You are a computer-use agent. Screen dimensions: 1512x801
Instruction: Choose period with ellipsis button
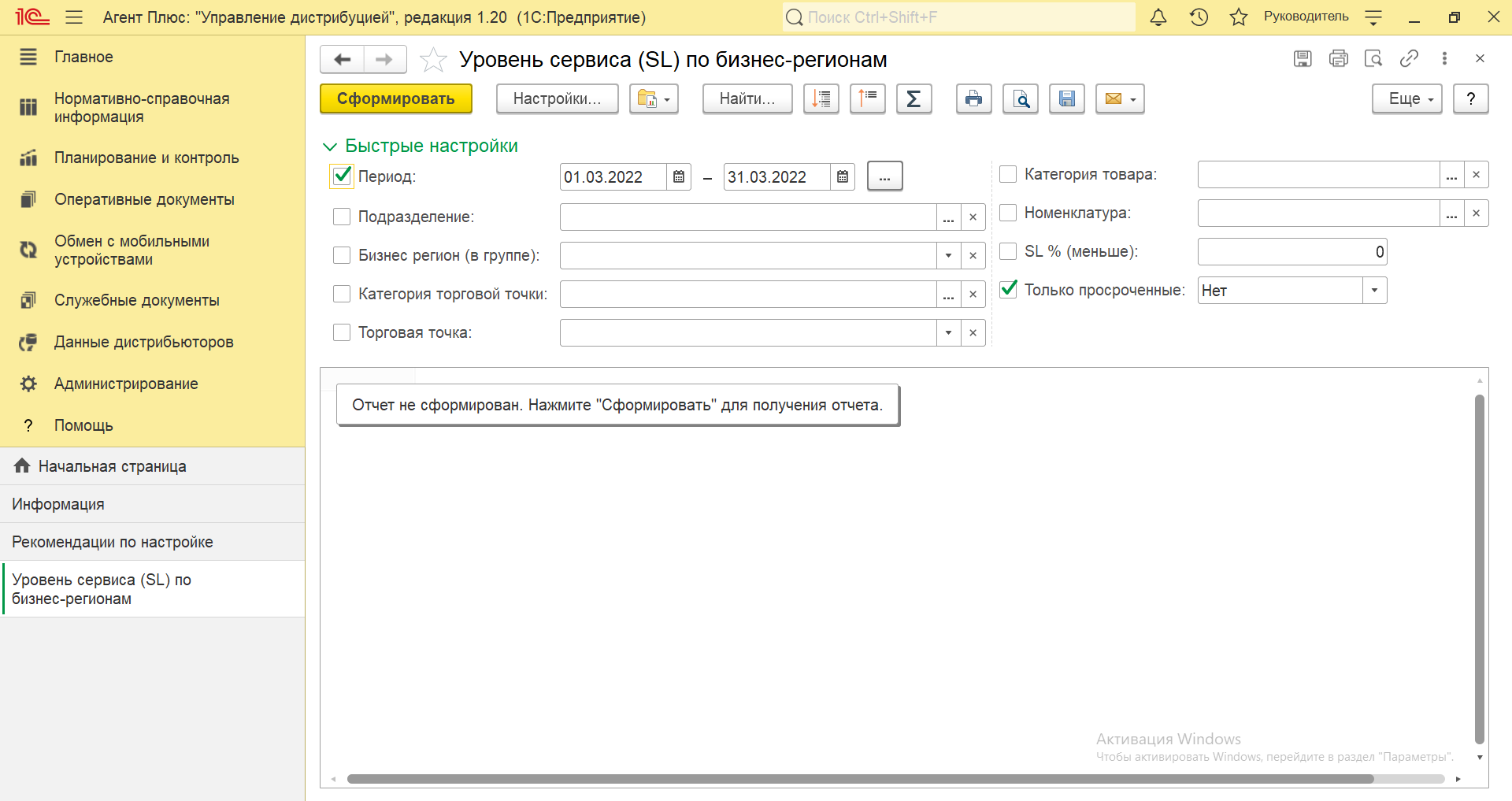coord(884,176)
